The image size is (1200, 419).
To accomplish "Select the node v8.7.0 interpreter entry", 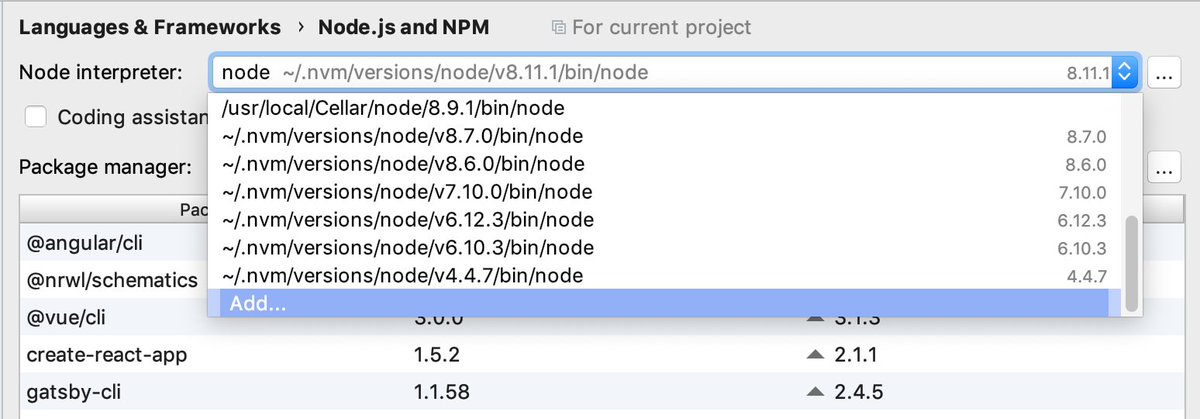I will pyautogui.click(x=658, y=135).
